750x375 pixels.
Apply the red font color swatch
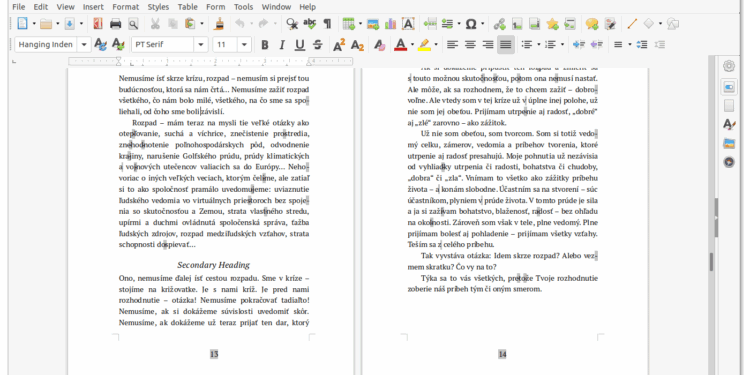pos(400,45)
